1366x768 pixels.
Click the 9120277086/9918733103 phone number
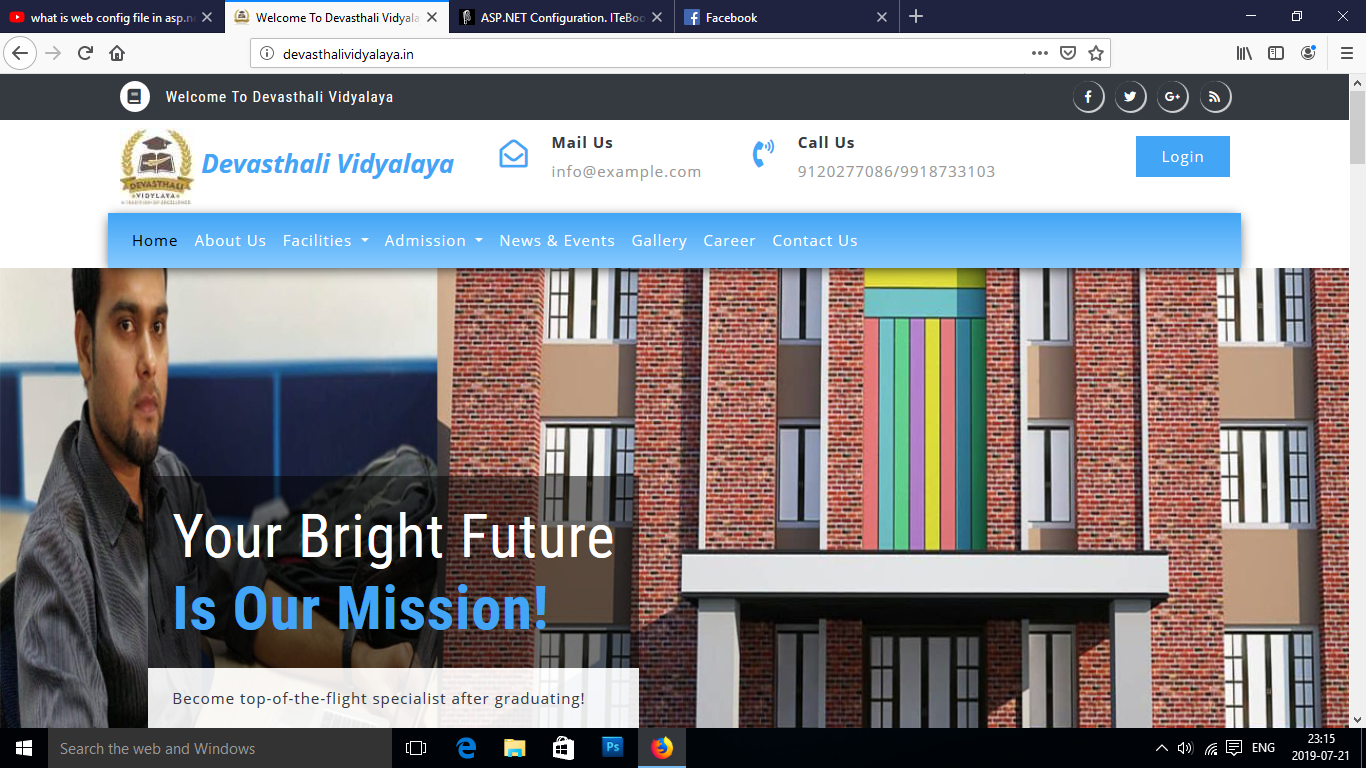(x=896, y=172)
